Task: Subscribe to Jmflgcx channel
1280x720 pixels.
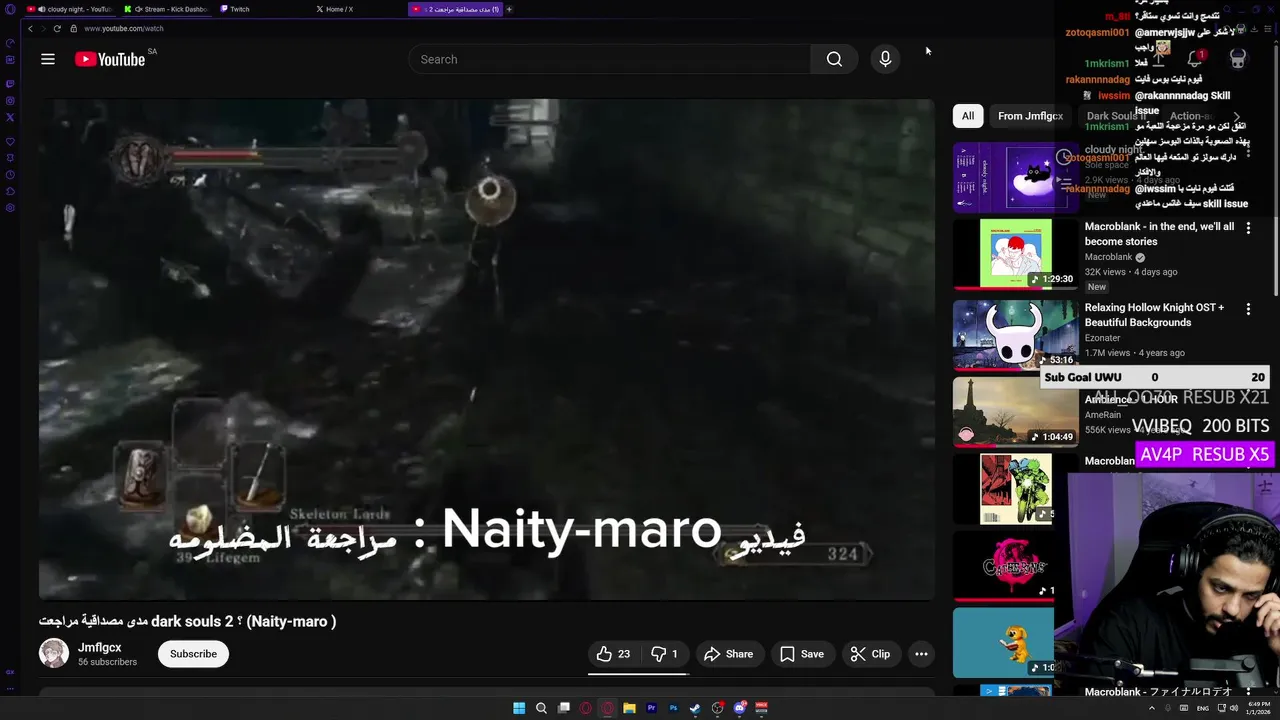Action: [193, 654]
